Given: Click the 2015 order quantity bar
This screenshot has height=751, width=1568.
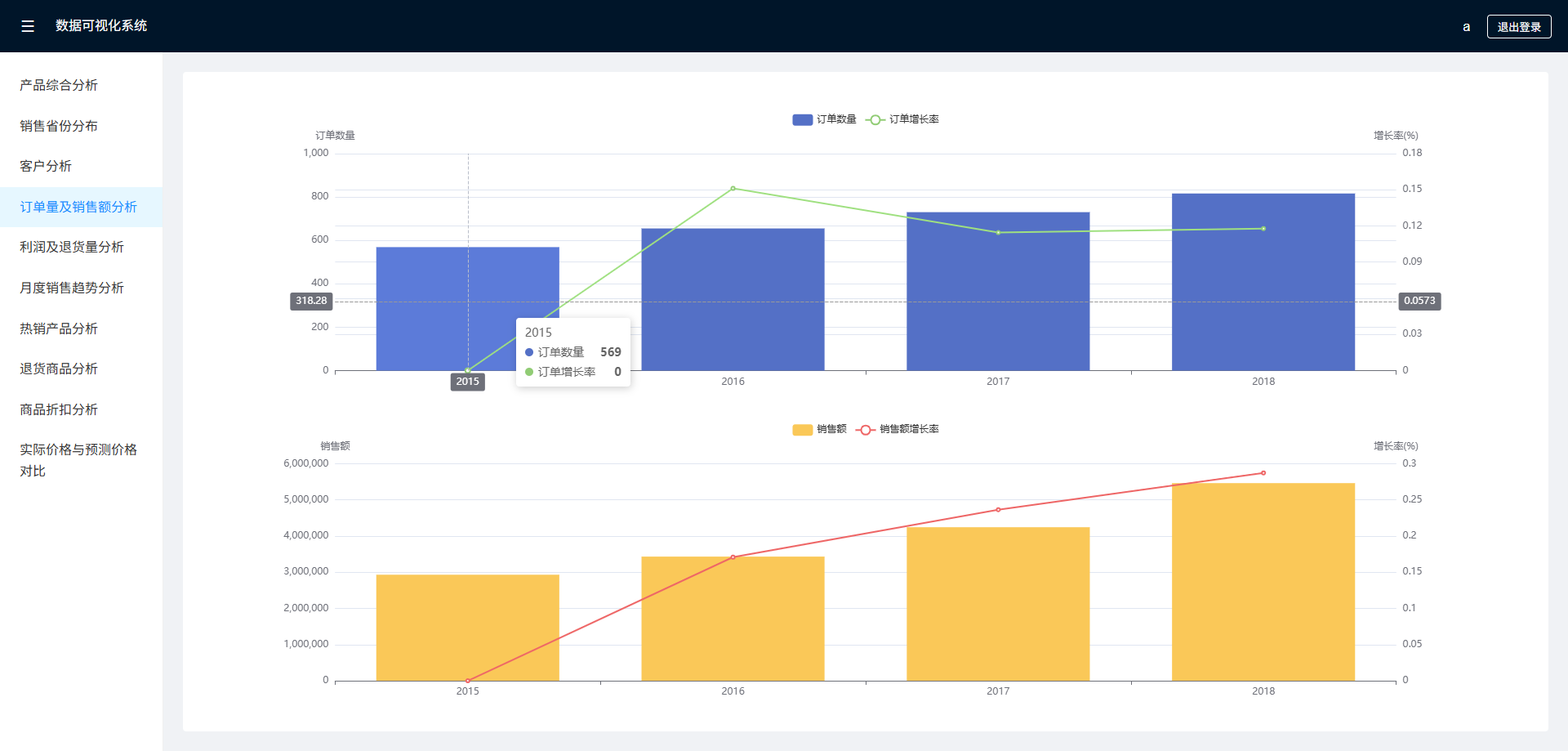Looking at the screenshot, I should tap(467, 308).
